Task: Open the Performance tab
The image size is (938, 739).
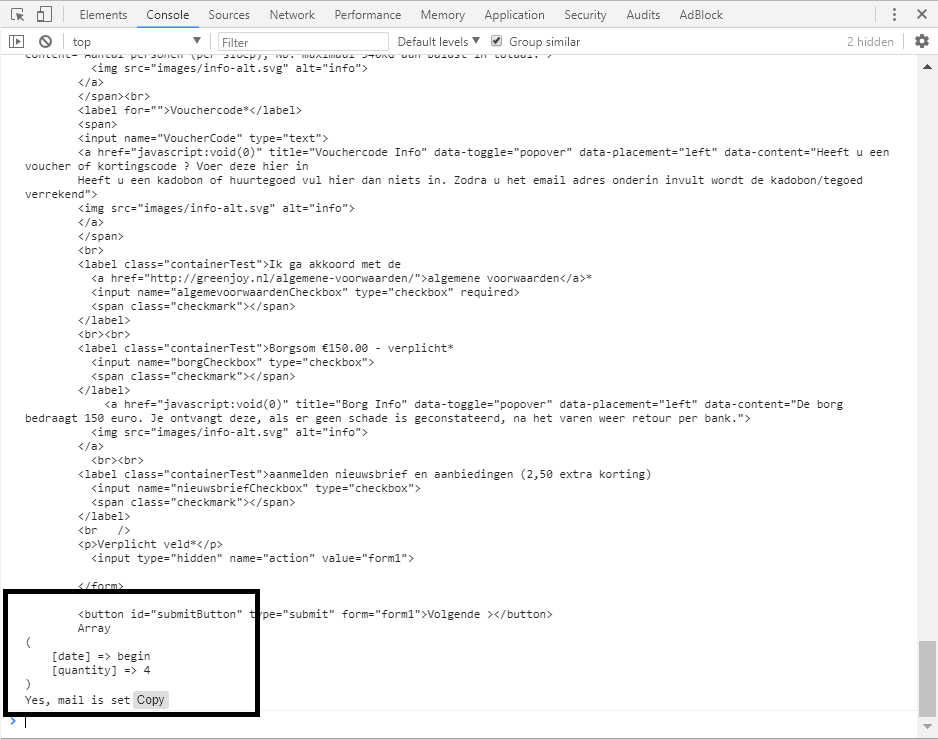Action: click(367, 15)
